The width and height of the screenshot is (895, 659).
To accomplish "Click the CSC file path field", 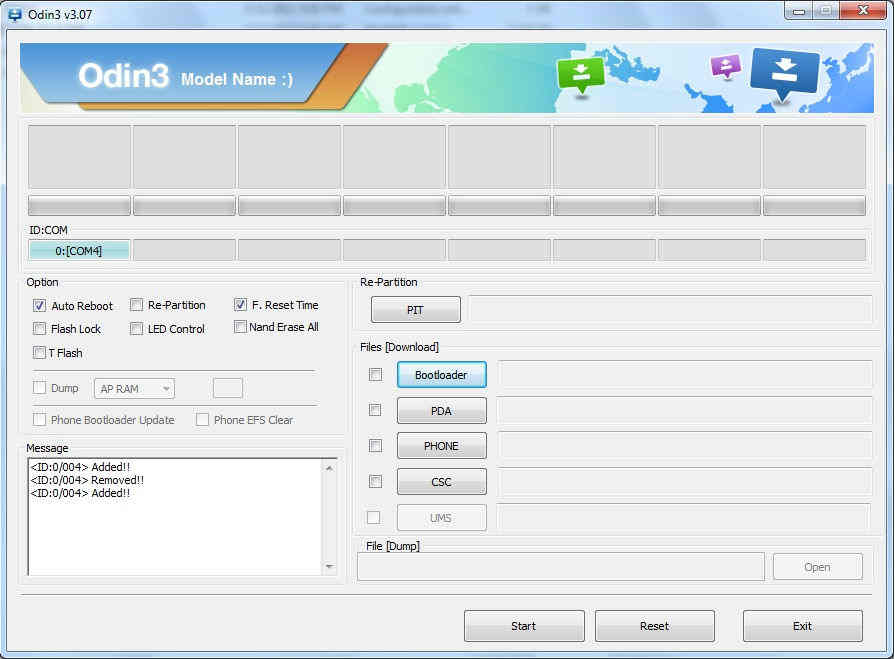I will pyautogui.click(x=685, y=482).
